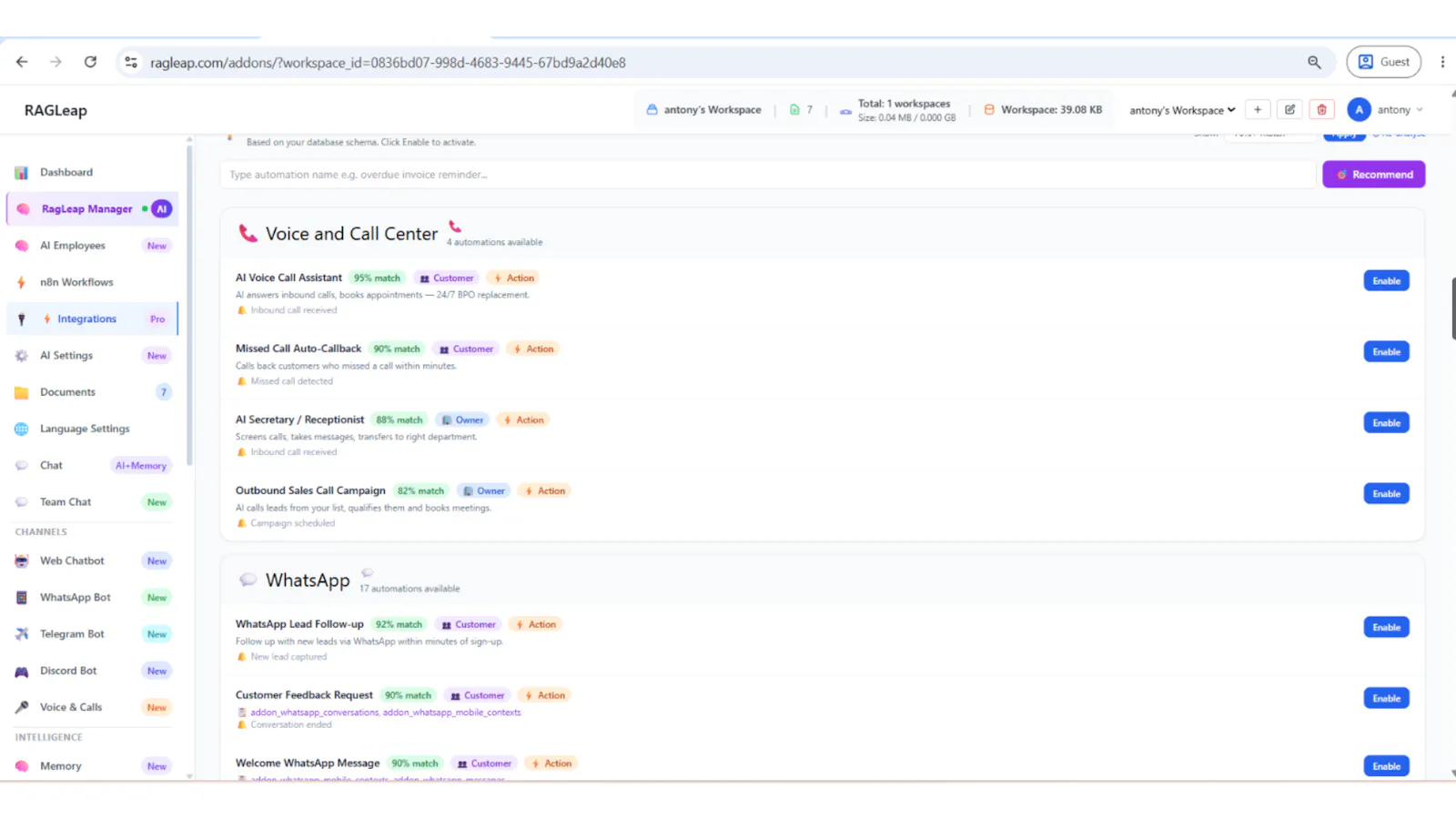The height and width of the screenshot is (819, 1456).
Task: Enable Outbound Sales Call Campaign automation
Action: [1387, 494]
